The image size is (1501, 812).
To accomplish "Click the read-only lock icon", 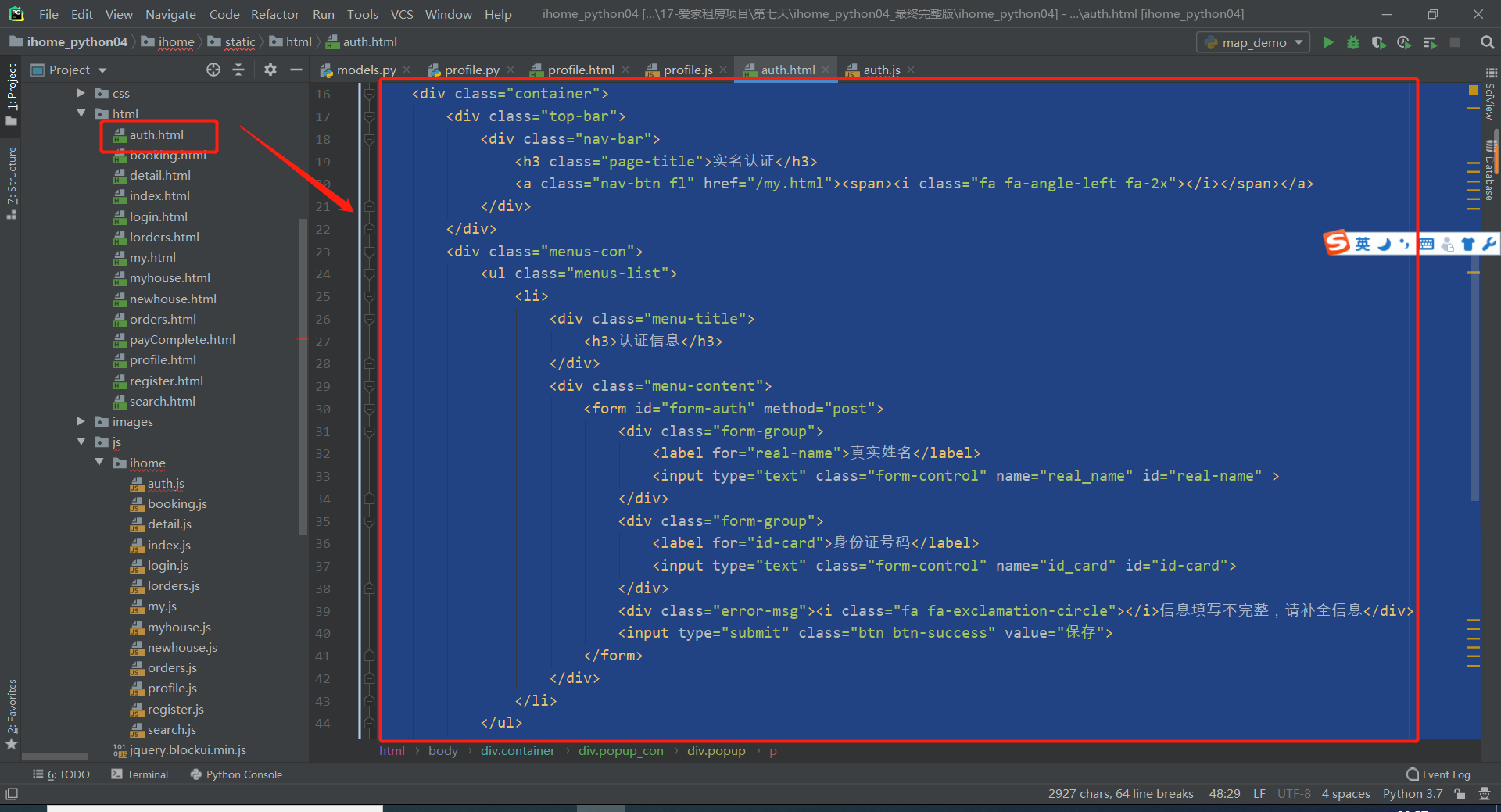I will [1460, 794].
